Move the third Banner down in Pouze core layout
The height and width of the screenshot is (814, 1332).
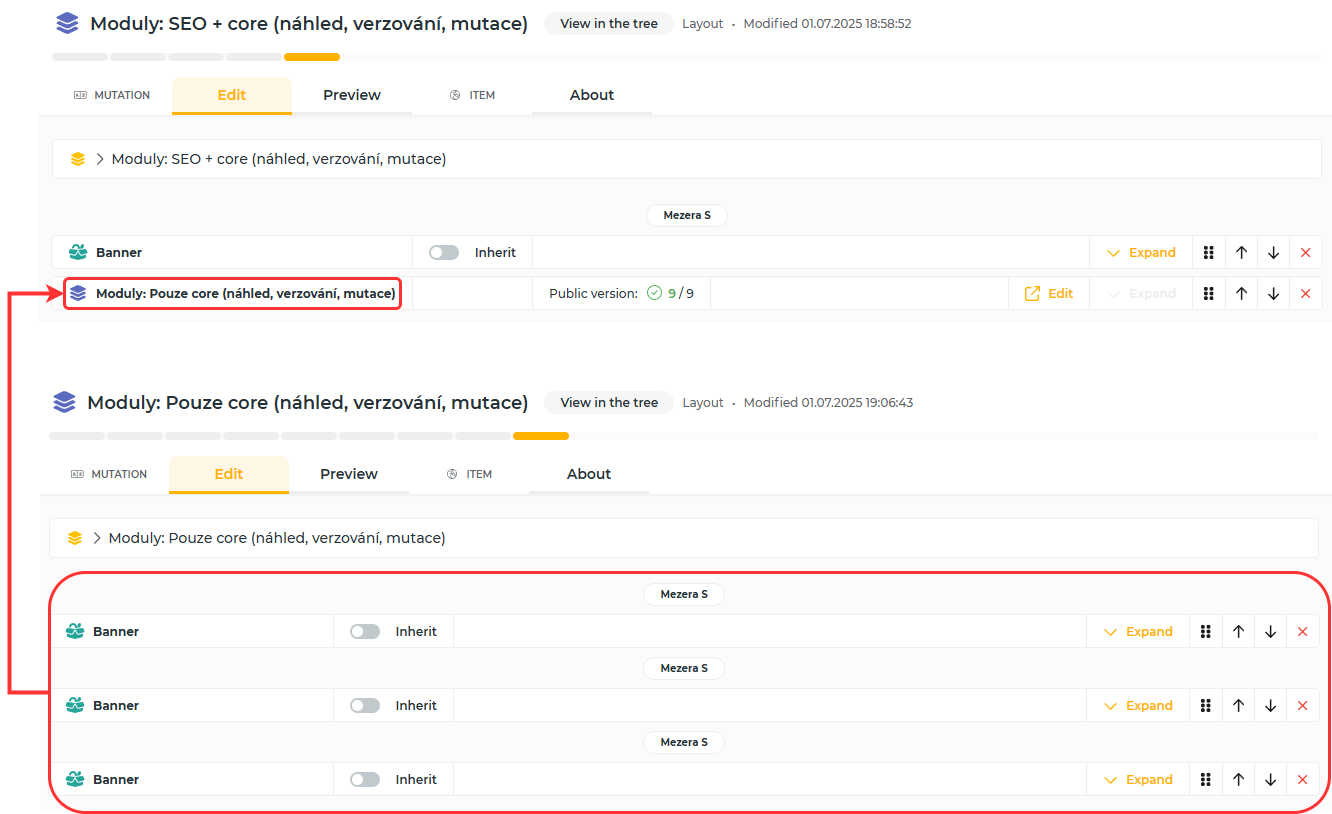1270,780
